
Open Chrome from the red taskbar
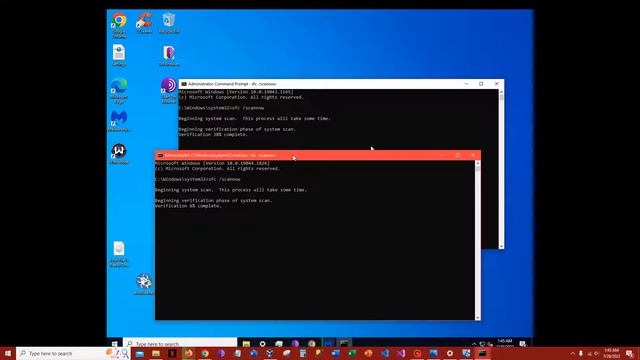click(x=205, y=353)
